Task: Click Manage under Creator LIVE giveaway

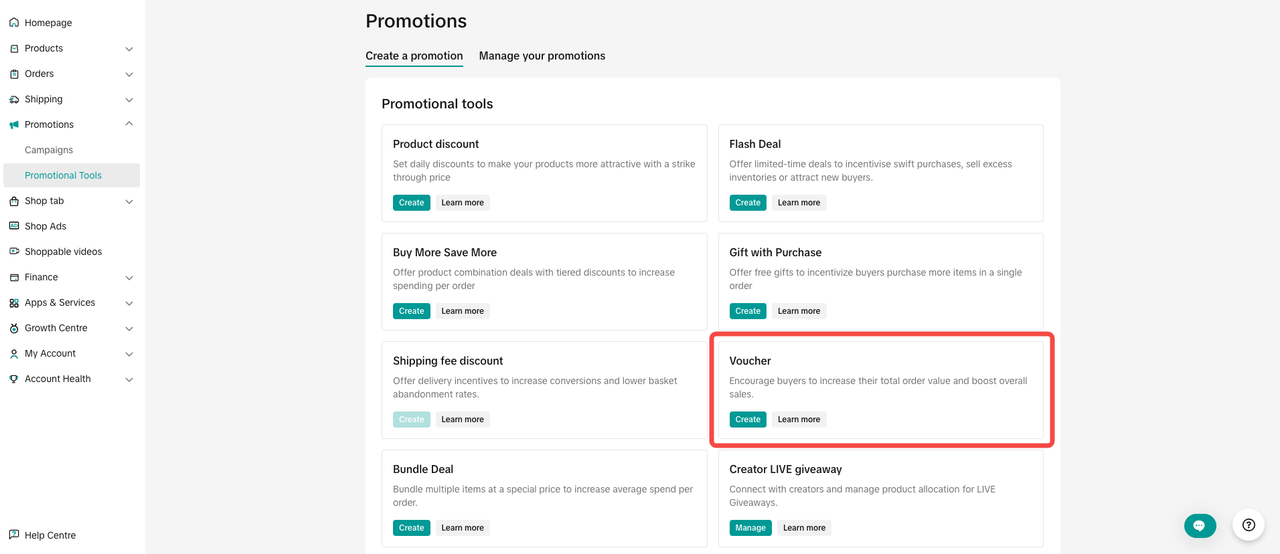Action: point(750,528)
